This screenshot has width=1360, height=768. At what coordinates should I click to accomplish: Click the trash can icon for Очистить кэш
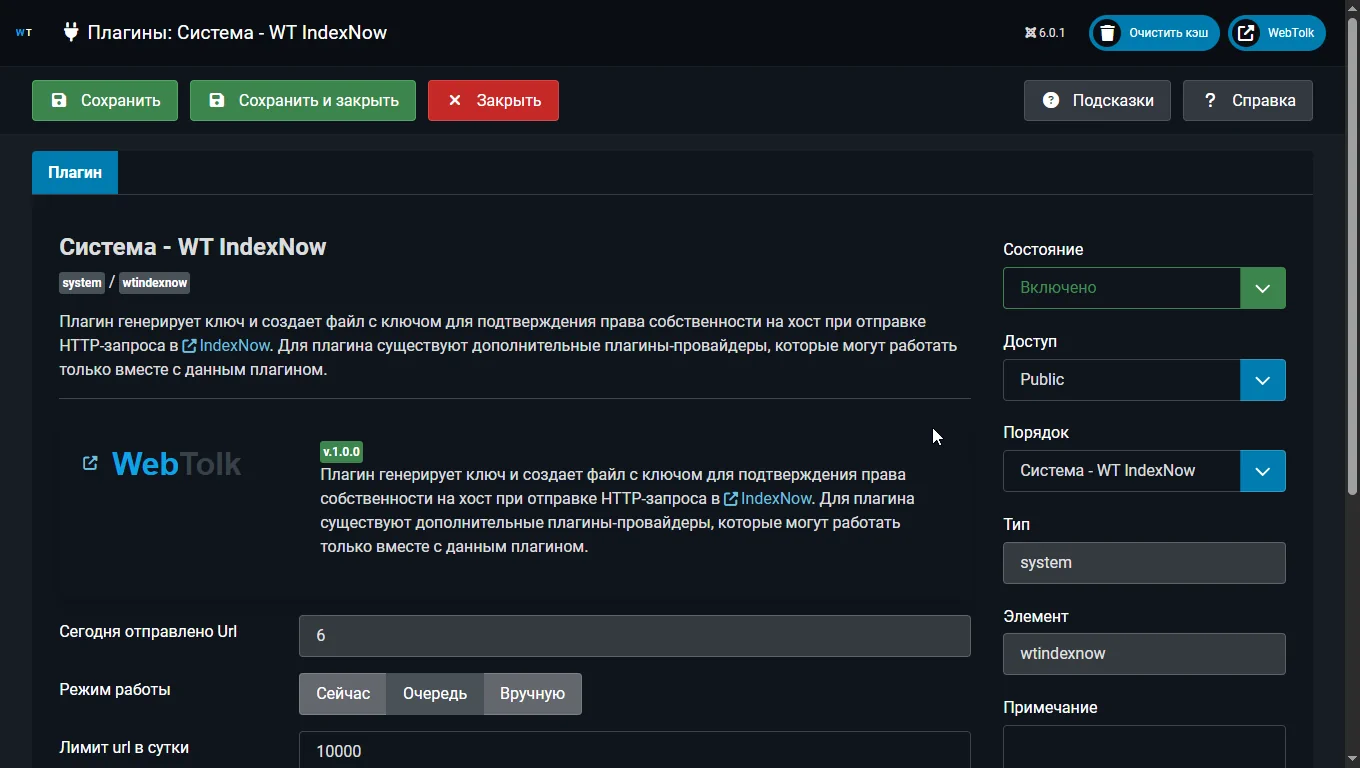(x=1107, y=33)
